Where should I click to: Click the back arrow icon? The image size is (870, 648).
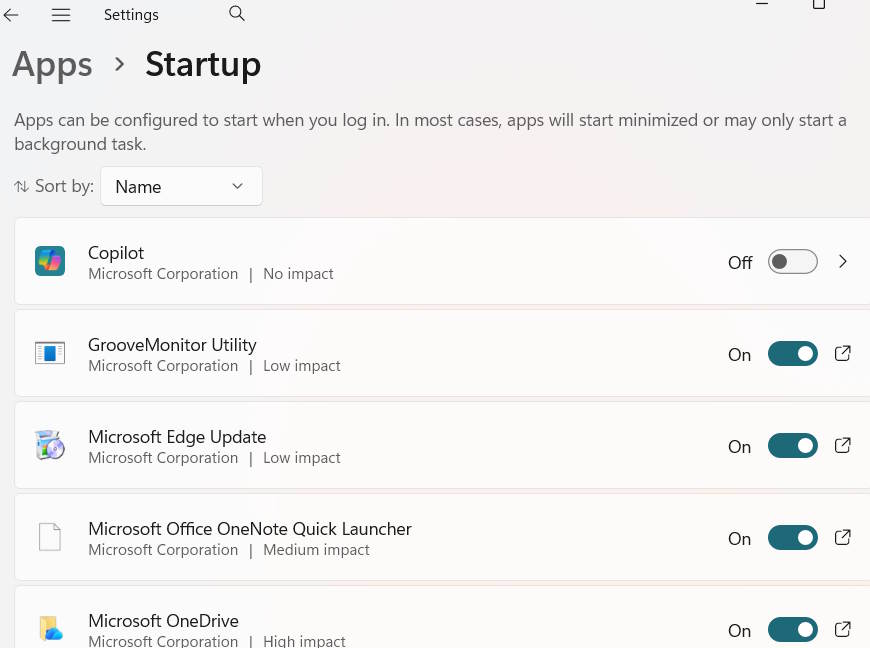(12, 15)
